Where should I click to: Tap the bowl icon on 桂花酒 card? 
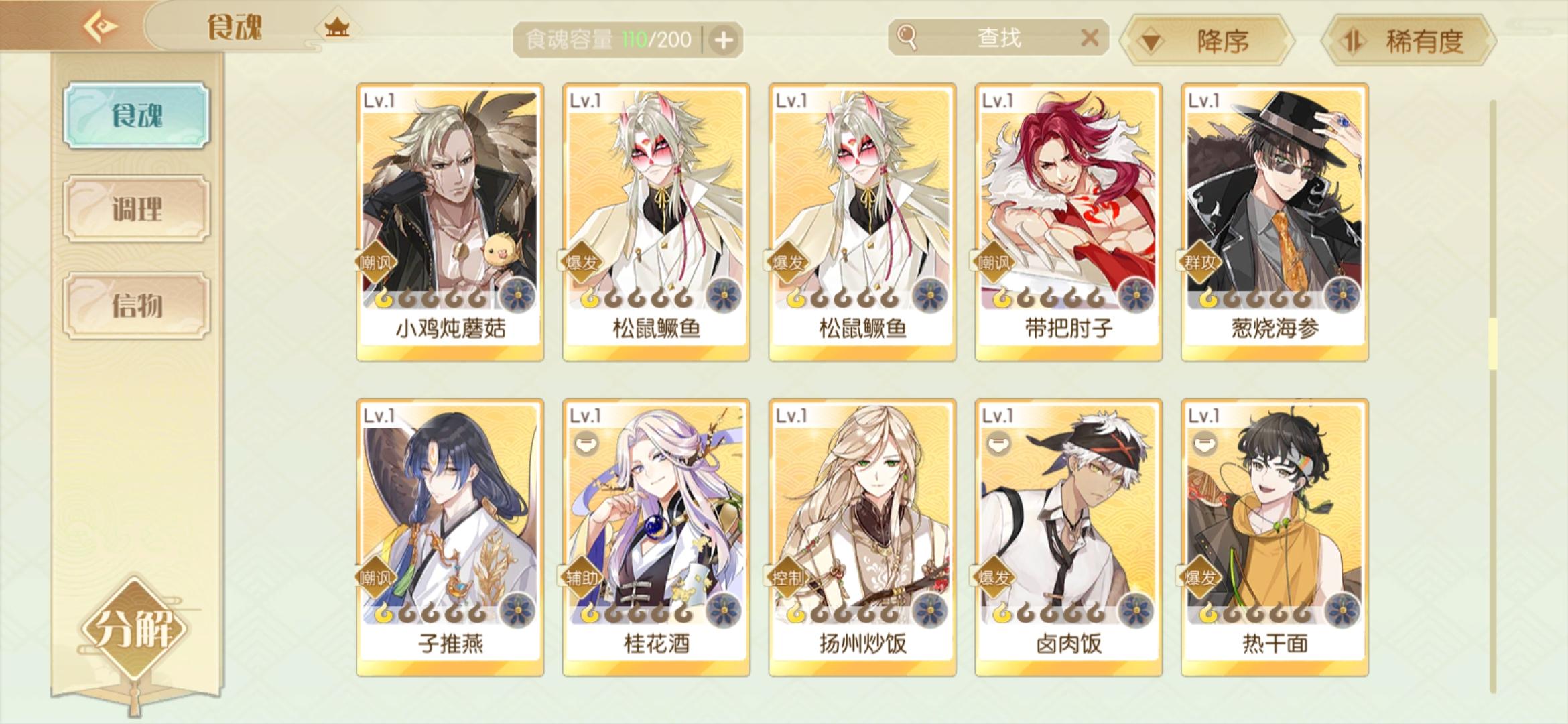pyautogui.click(x=586, y=444)
